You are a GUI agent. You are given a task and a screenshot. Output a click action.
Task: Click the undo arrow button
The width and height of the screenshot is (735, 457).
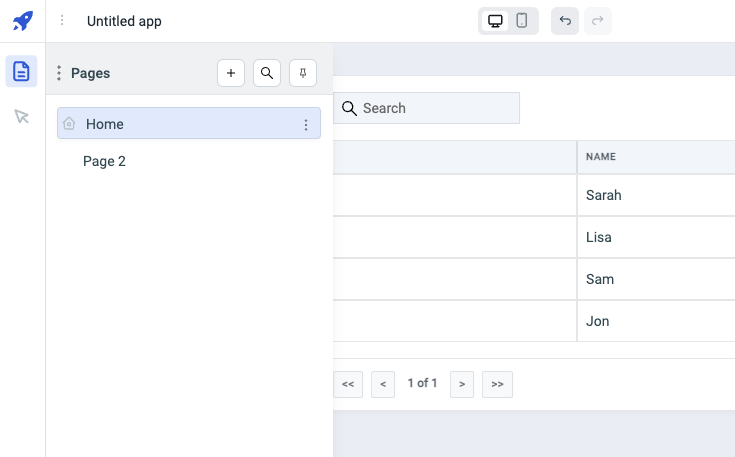pyautogui.click(x=565, y=21)
